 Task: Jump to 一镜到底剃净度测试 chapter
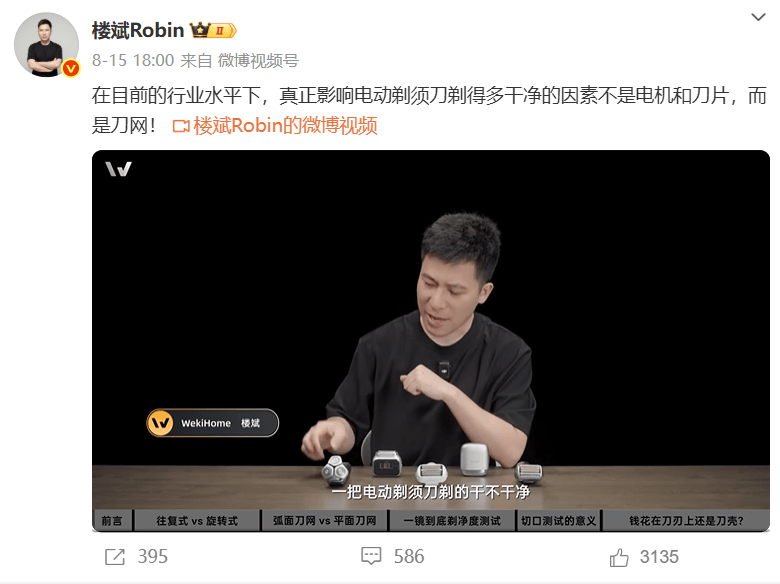click(452, 520)
